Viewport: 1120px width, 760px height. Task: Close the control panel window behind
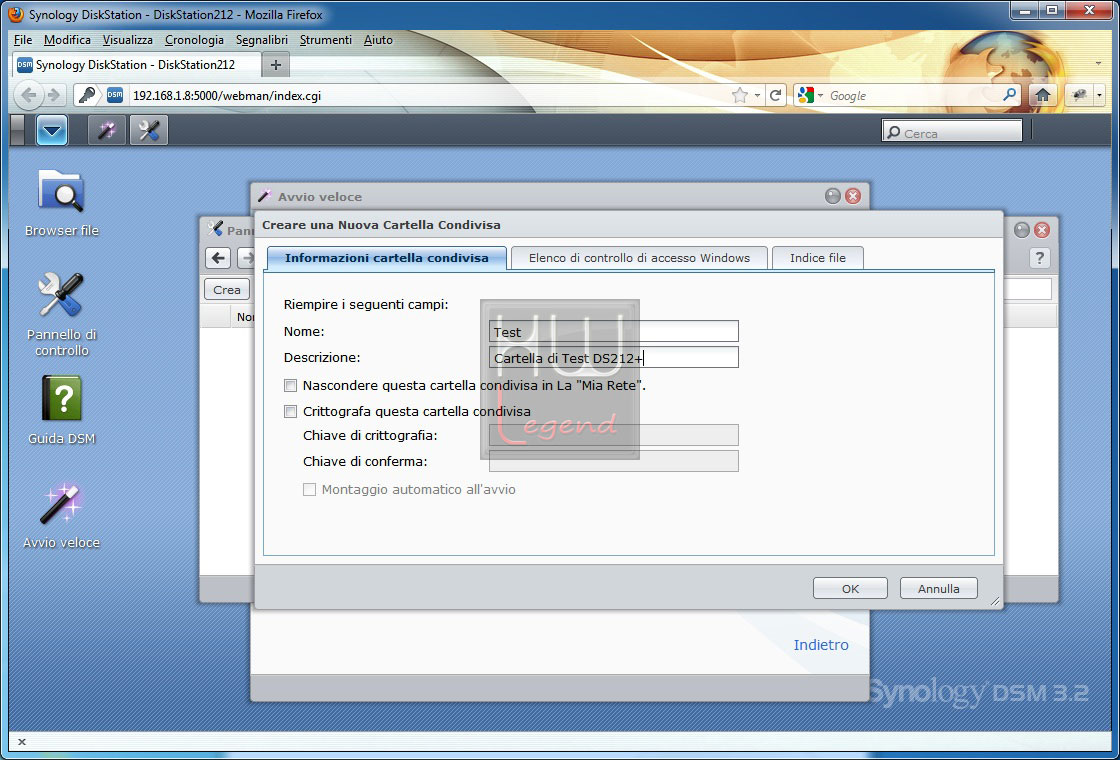pyautogui.click(x=1042, y=230)
